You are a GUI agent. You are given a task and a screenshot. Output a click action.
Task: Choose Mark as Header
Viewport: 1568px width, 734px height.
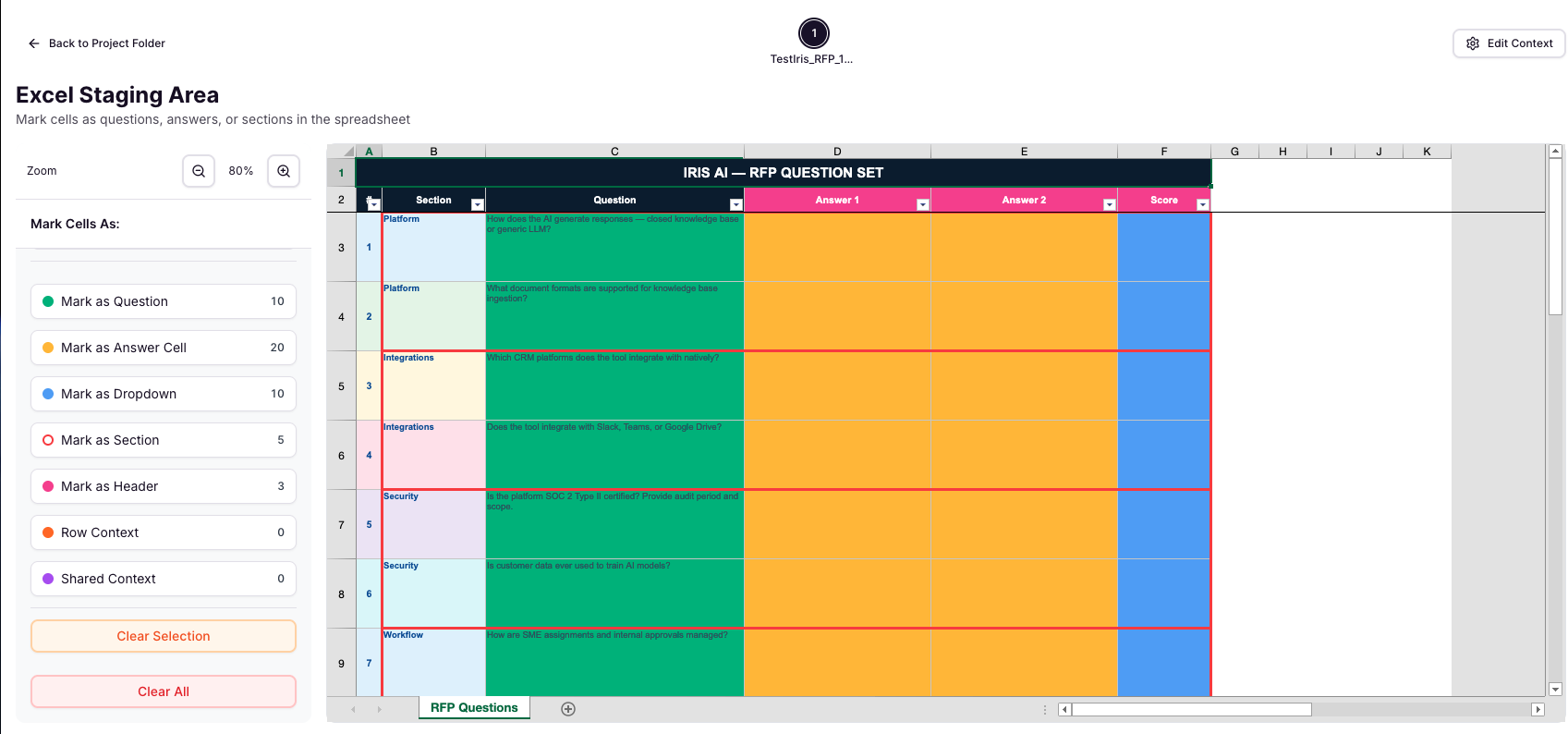tap(164, 486)
